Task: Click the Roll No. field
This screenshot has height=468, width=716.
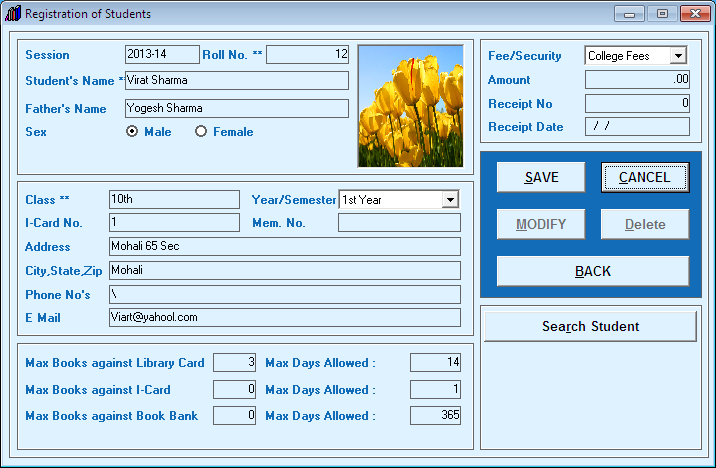Action: [x=307, y=54]
